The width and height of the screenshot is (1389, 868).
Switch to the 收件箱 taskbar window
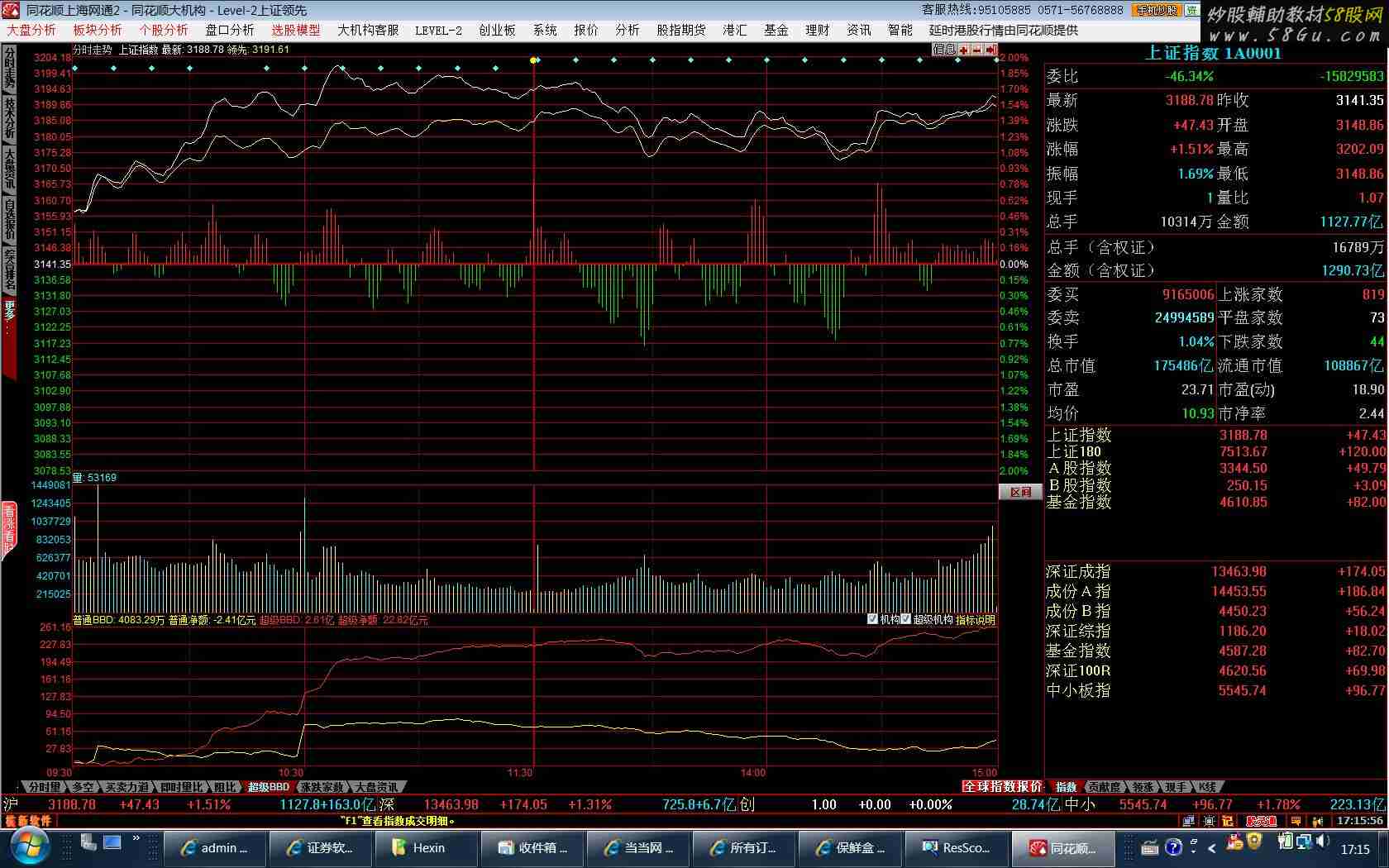(x=532, y=848)
